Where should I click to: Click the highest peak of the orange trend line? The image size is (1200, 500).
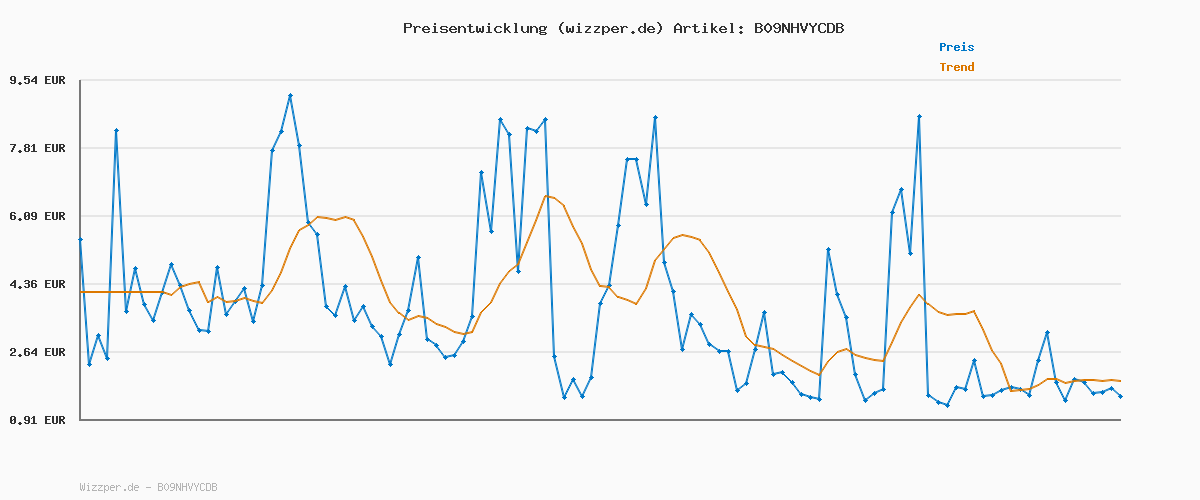point(546,196)
